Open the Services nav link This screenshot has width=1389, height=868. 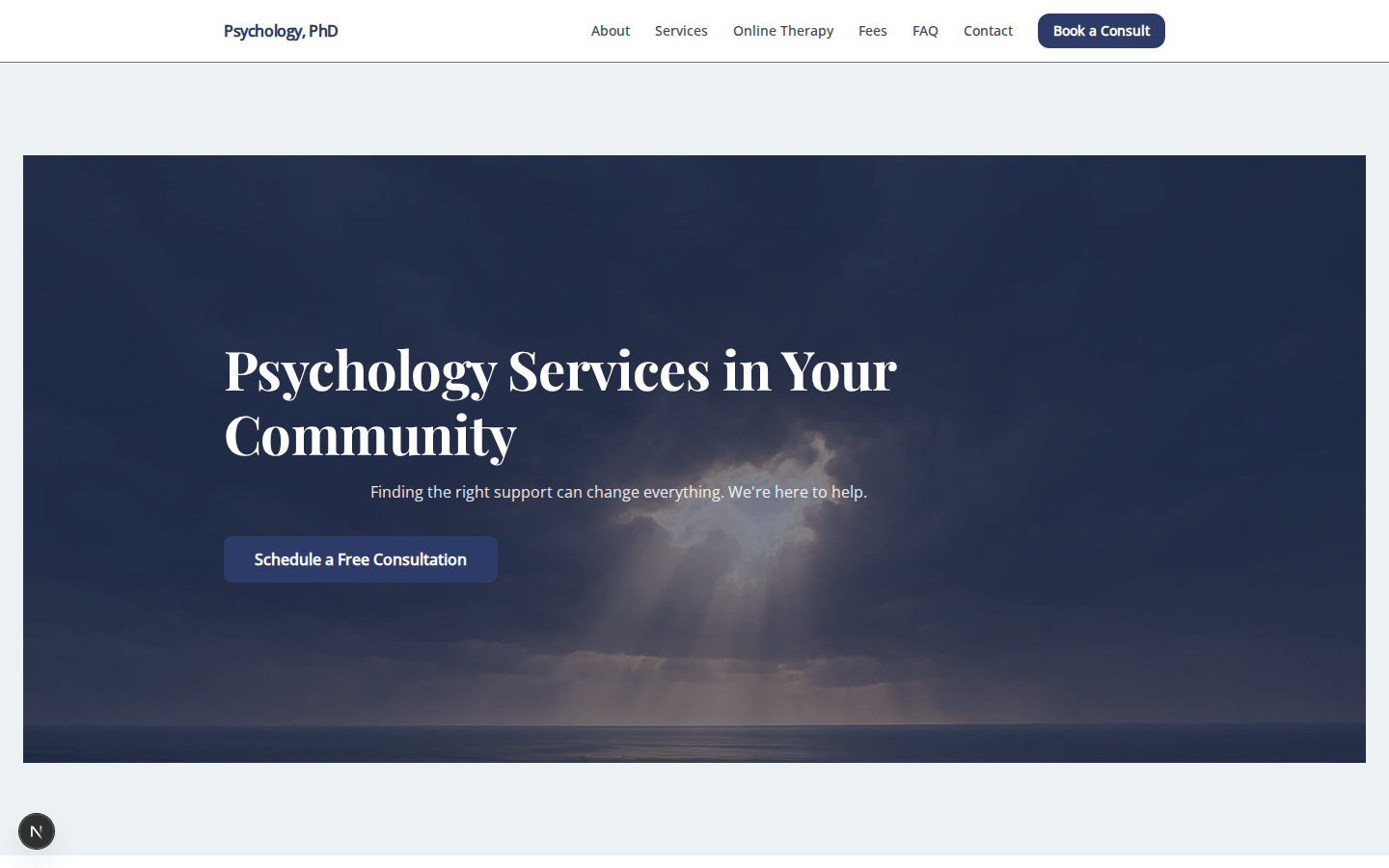(x=681, y=31)
